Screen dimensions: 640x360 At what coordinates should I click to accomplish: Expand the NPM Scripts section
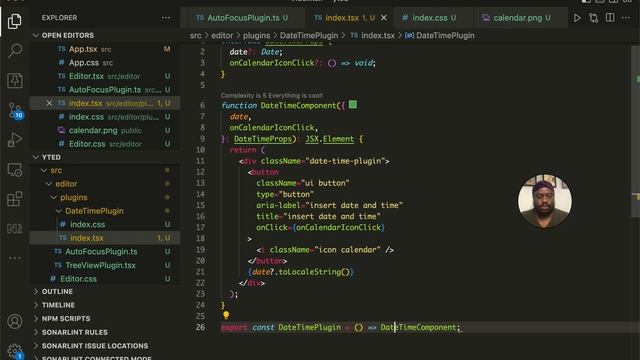tap(66, 318)
